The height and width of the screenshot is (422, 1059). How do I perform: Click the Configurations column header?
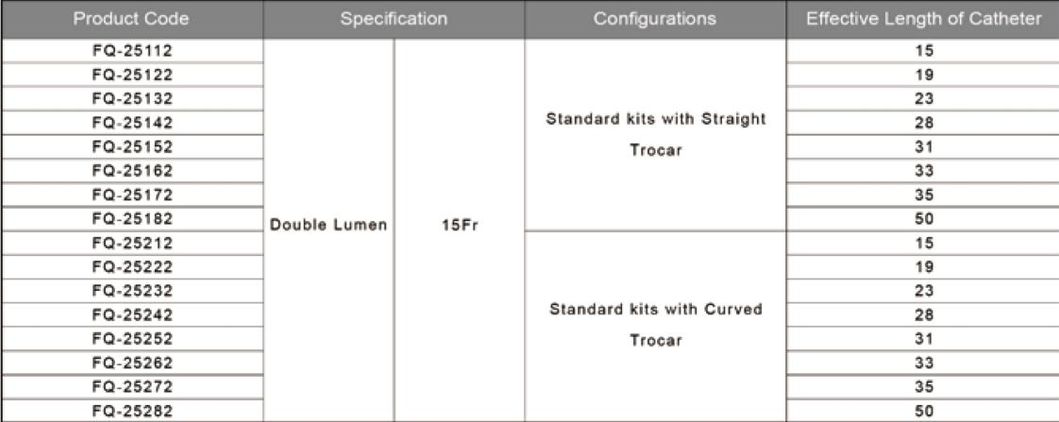655,19
